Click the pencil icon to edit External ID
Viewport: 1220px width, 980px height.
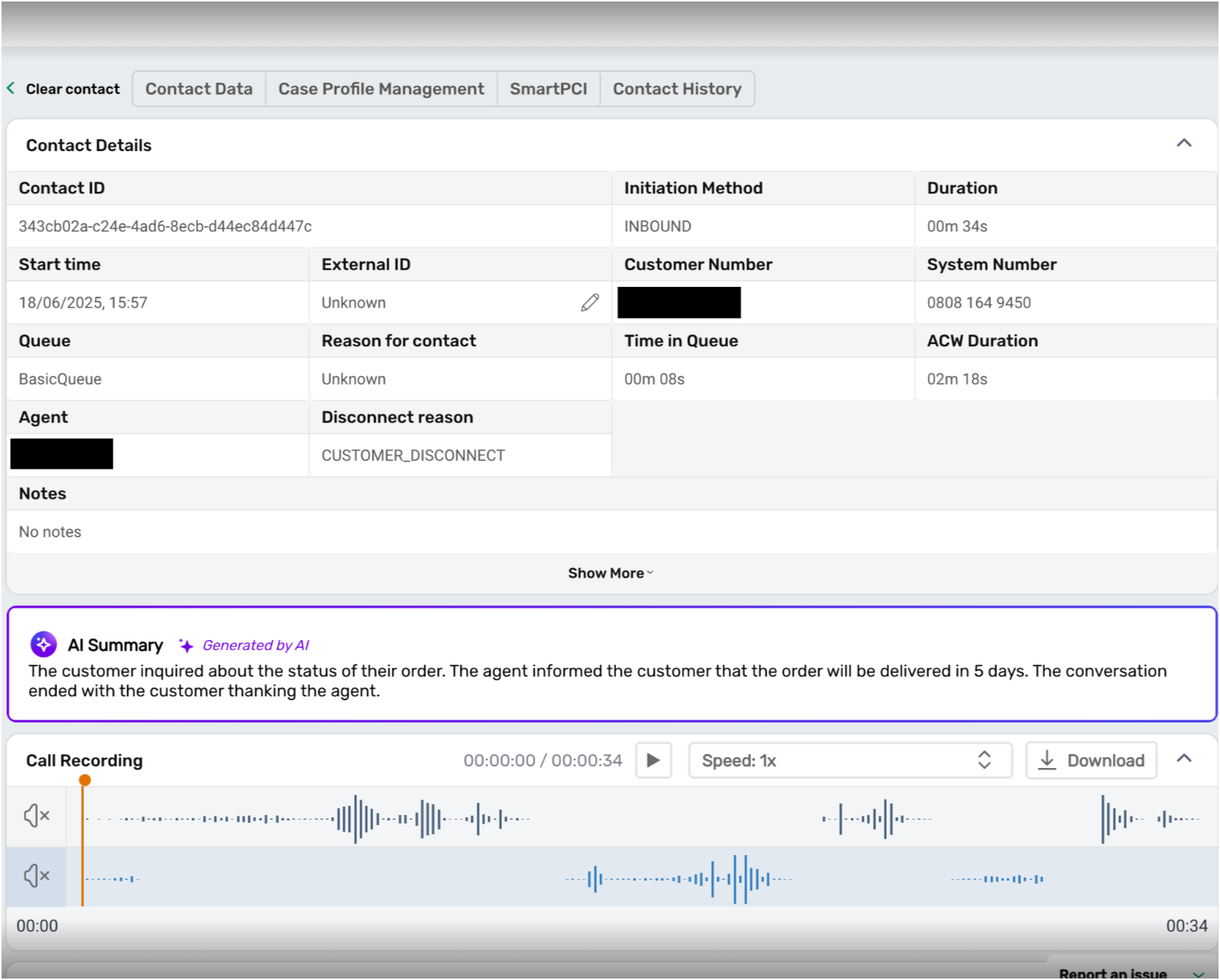(x=590, y=303)
